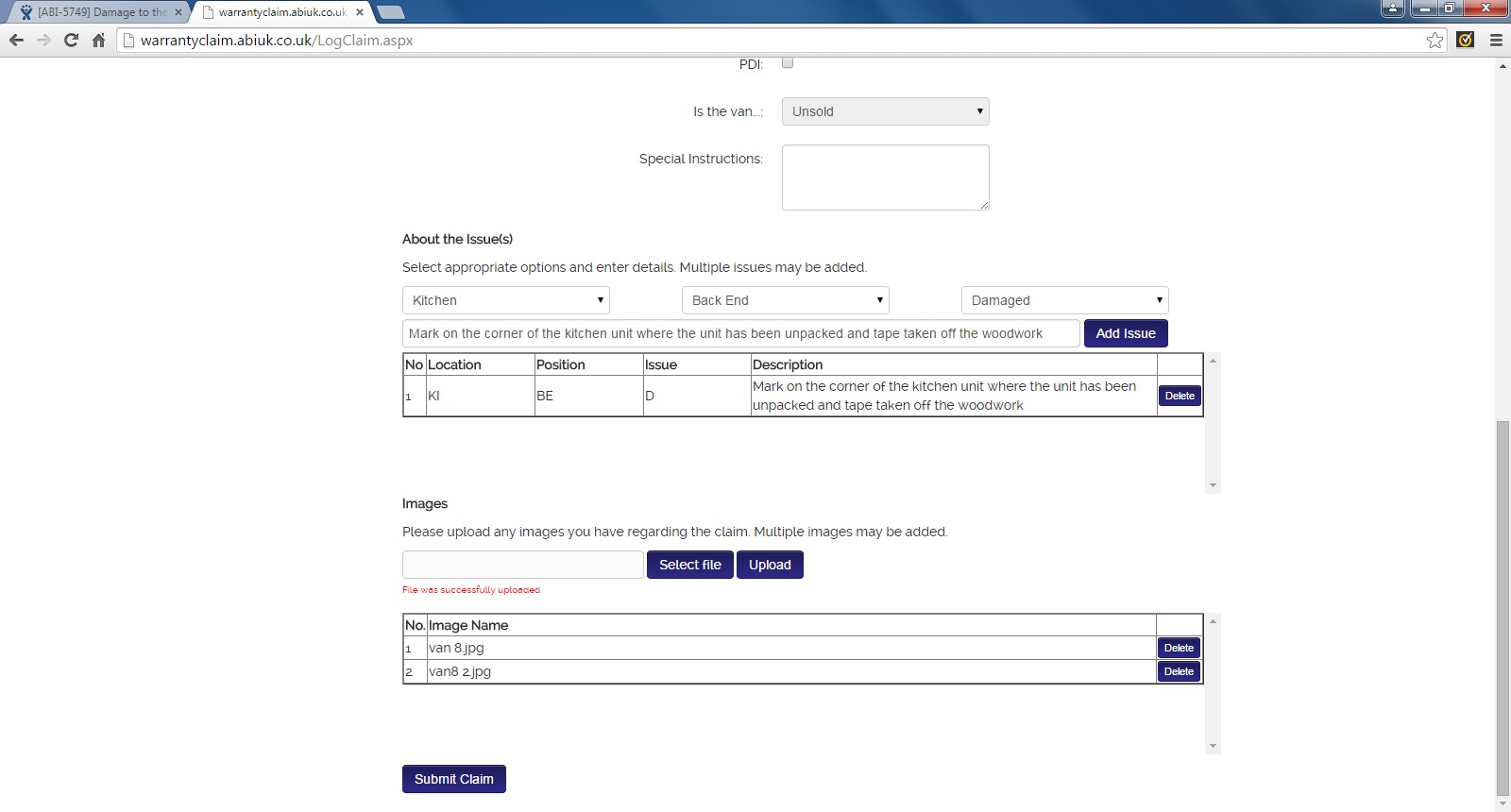The height and width of the screenshot is (812, 1511).
Task: Click the issues table scroll down arrow
Action: point(1213,486)
